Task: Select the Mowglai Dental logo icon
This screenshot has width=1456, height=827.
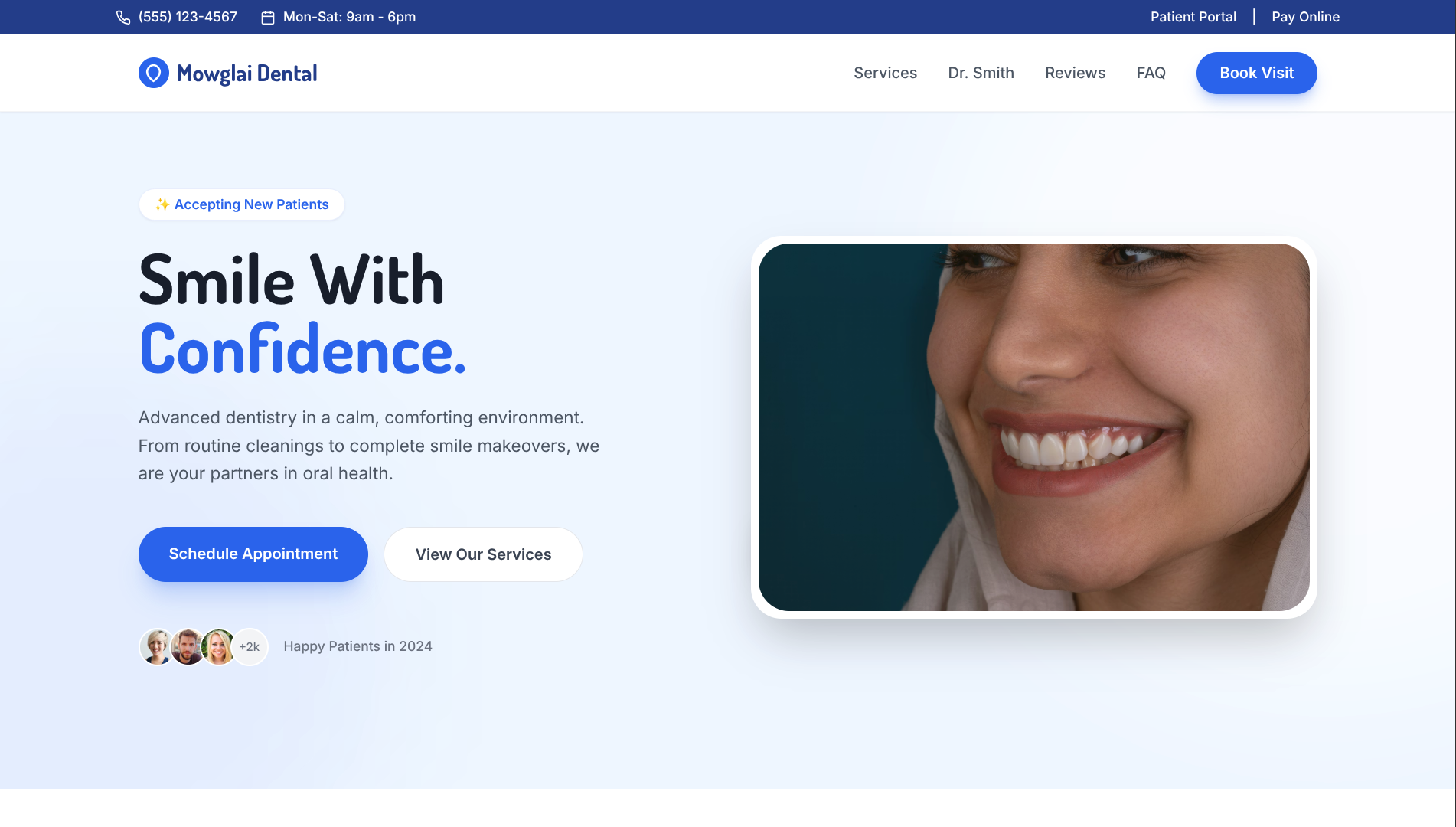Action: (x=154, y=73)
